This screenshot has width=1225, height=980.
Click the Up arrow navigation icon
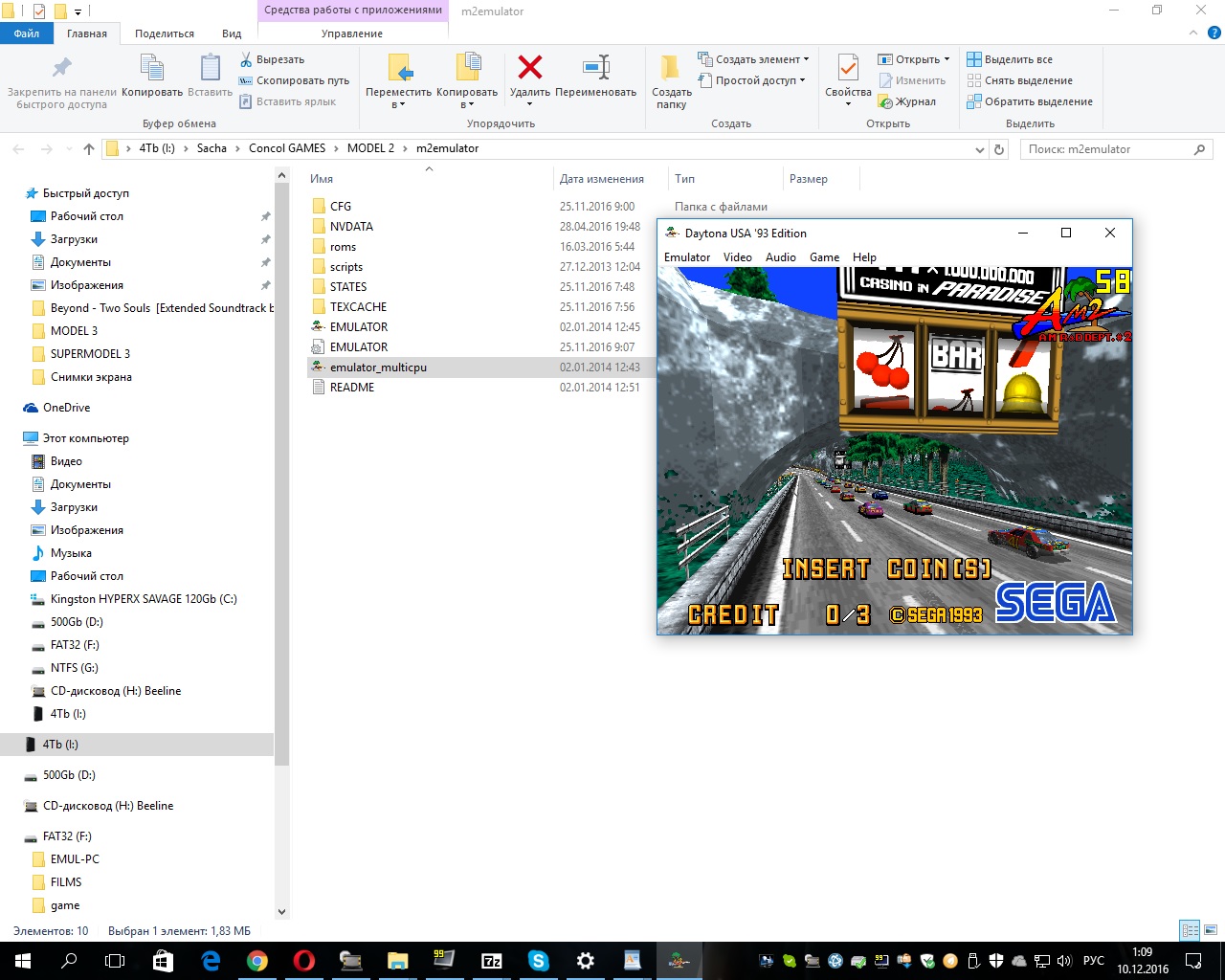pyautogui.click(x=89, y=149)
